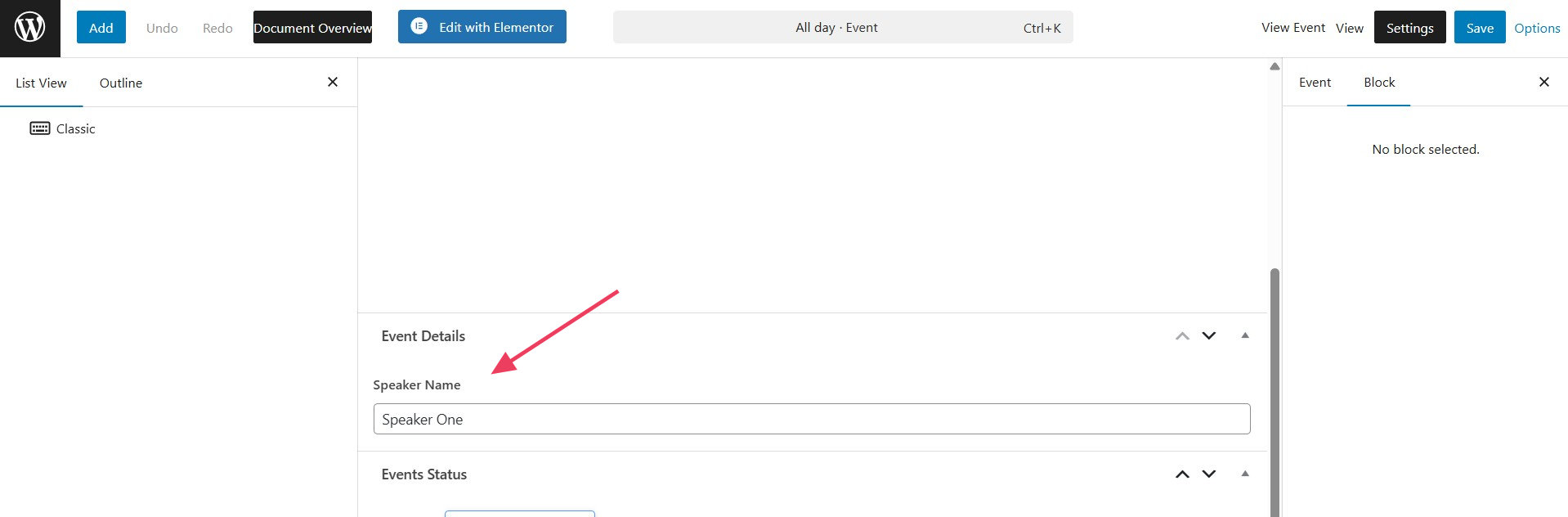Select the Classic block in list view
The height and width of the screenshot is (517, 1568).
(75, 128)
